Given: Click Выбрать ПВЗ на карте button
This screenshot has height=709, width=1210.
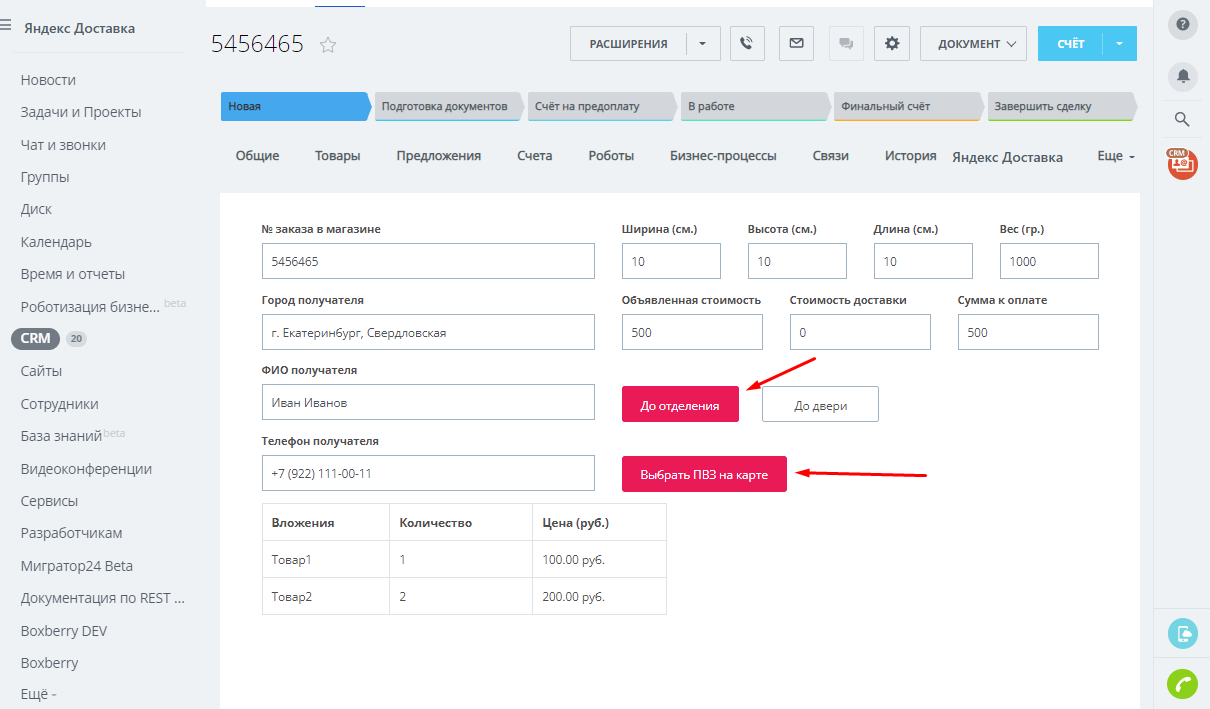Looking at the screenshot, I should coord(704,474).
